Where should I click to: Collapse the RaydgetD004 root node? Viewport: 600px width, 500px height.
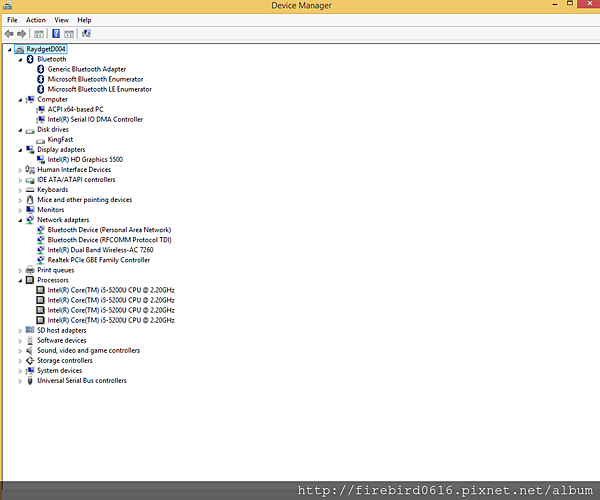coord(10,50)
